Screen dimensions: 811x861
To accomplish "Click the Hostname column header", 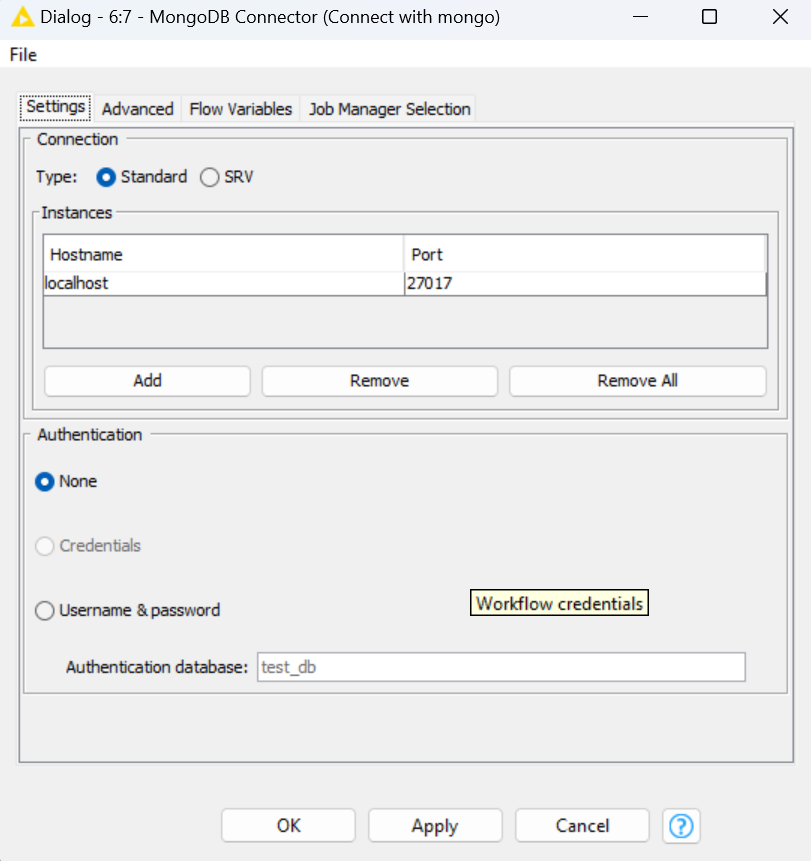I will coord(223,254).
